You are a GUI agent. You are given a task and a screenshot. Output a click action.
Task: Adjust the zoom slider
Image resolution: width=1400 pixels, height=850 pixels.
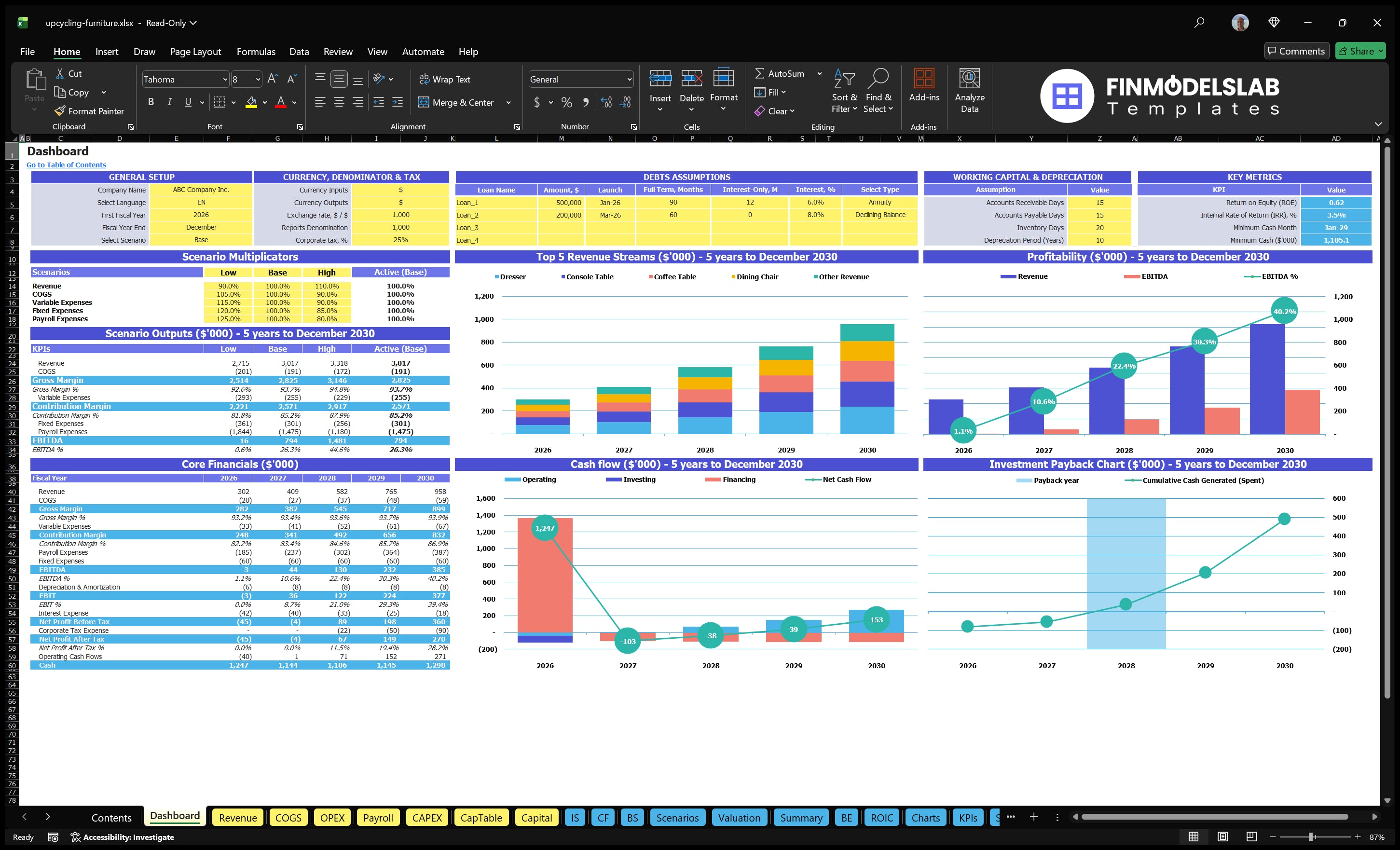[1310, 836]
